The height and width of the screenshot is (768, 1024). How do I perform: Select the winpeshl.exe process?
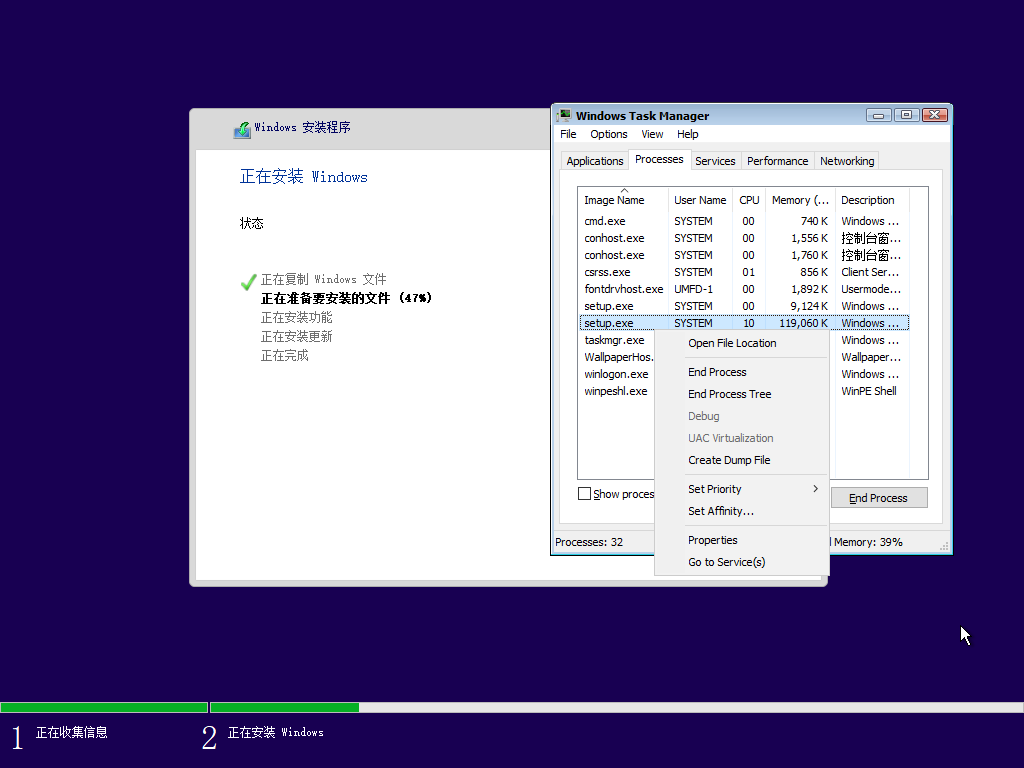[616, 391]
